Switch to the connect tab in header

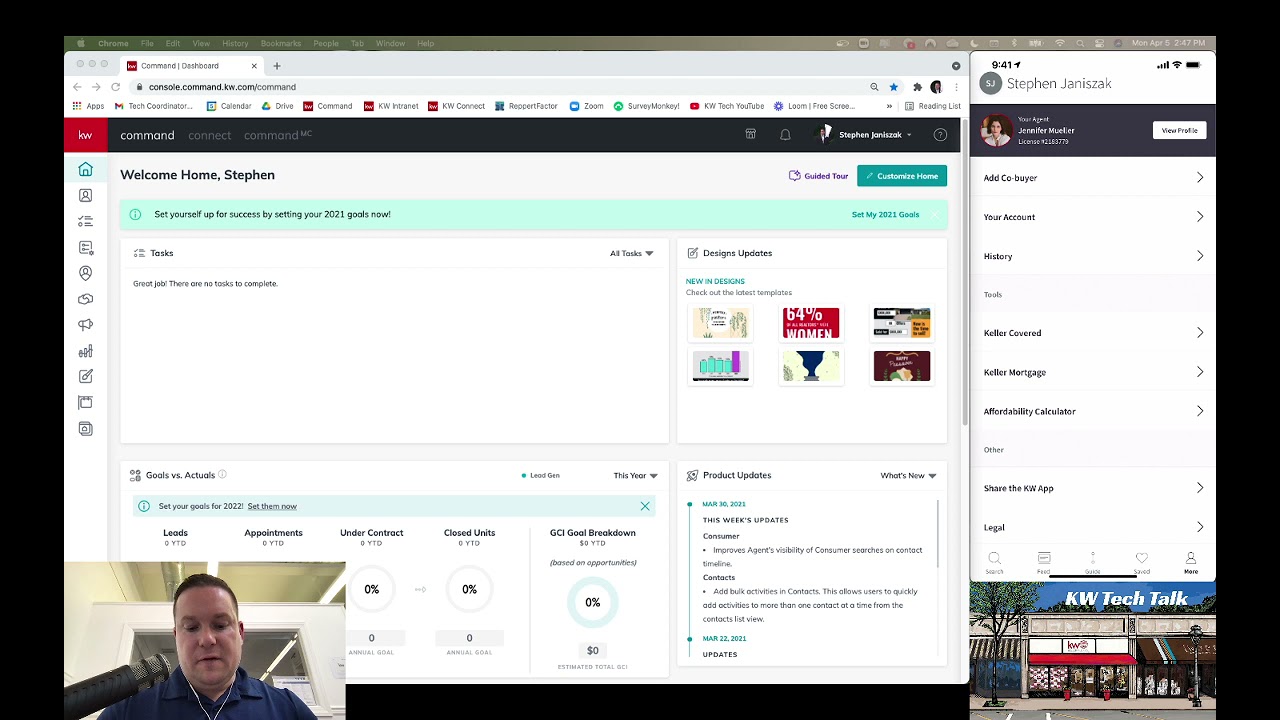click(209, 135)
